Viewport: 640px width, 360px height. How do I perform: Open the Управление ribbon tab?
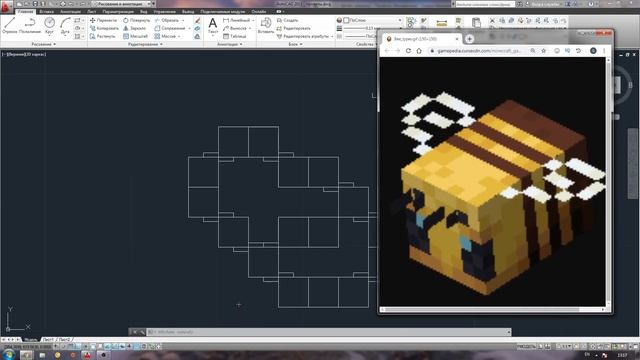point(164,11)
